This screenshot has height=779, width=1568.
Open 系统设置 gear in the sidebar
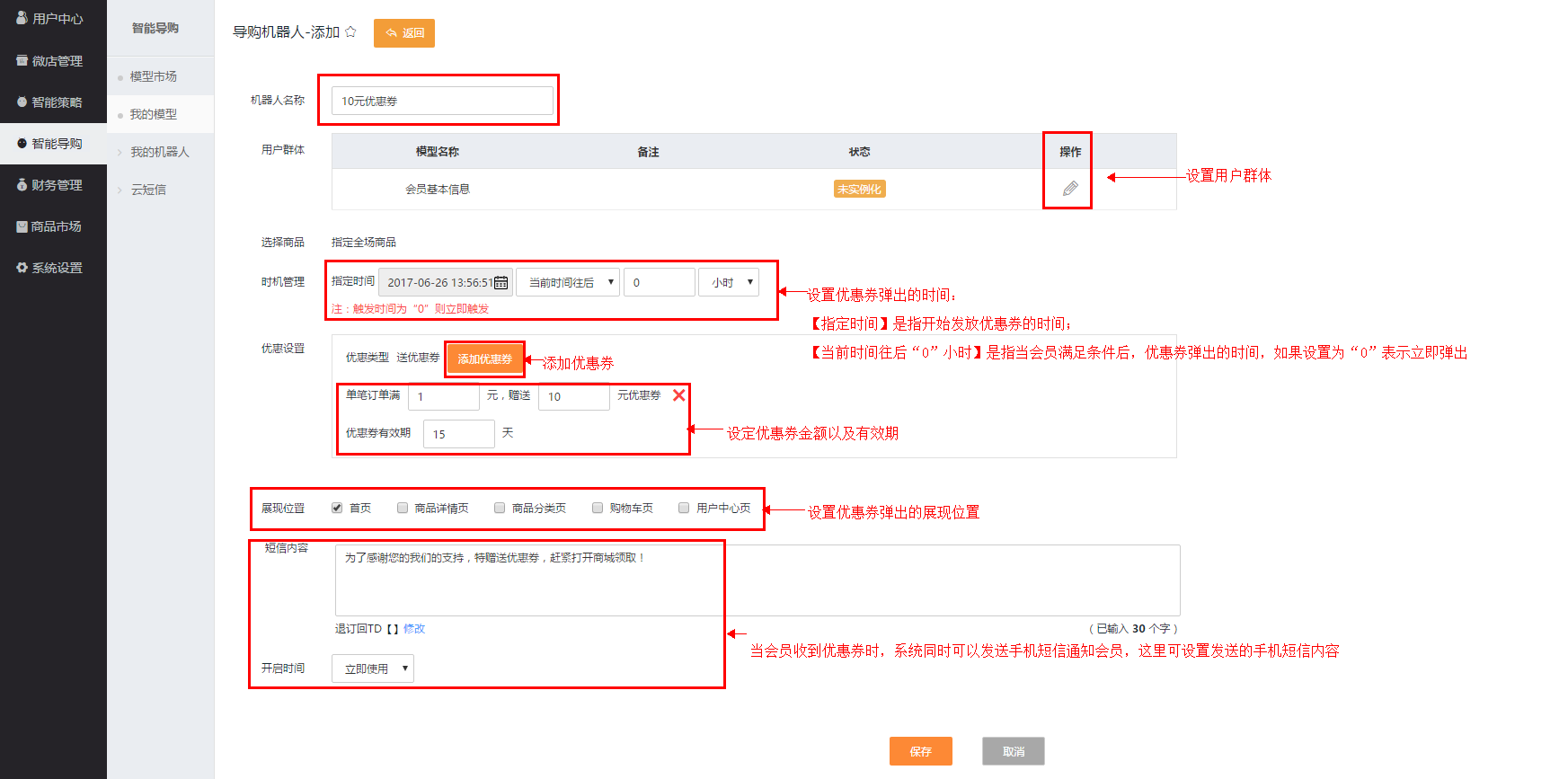(52, 268)
